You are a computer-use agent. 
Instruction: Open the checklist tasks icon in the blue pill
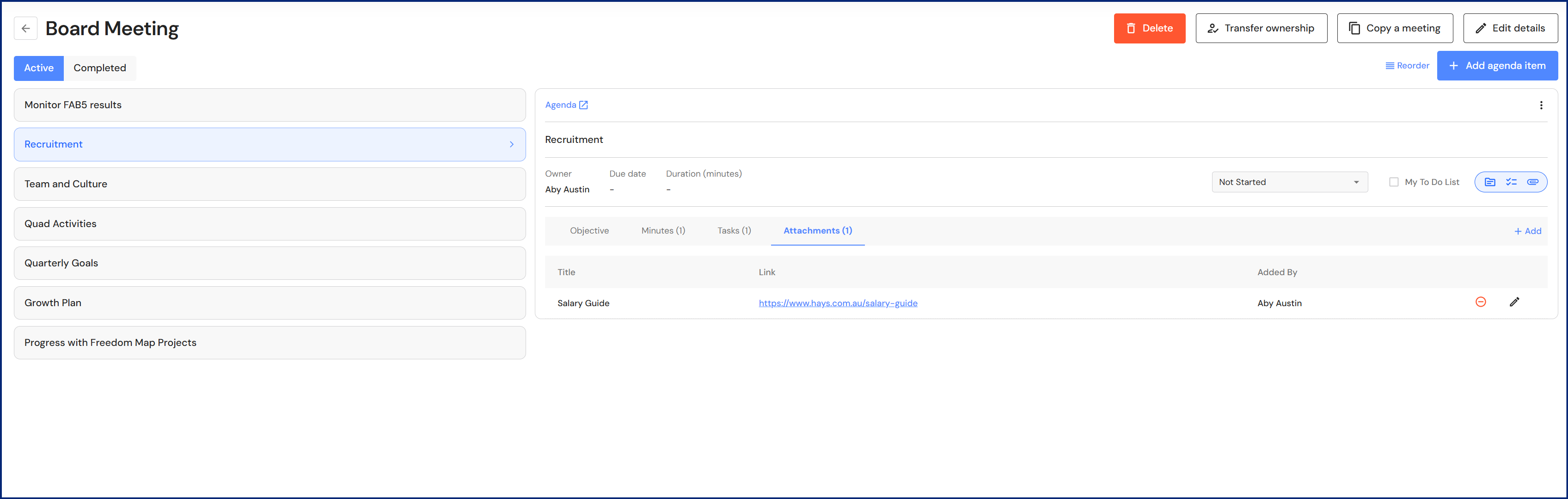pyautogui.click(x=1512, y=182)
